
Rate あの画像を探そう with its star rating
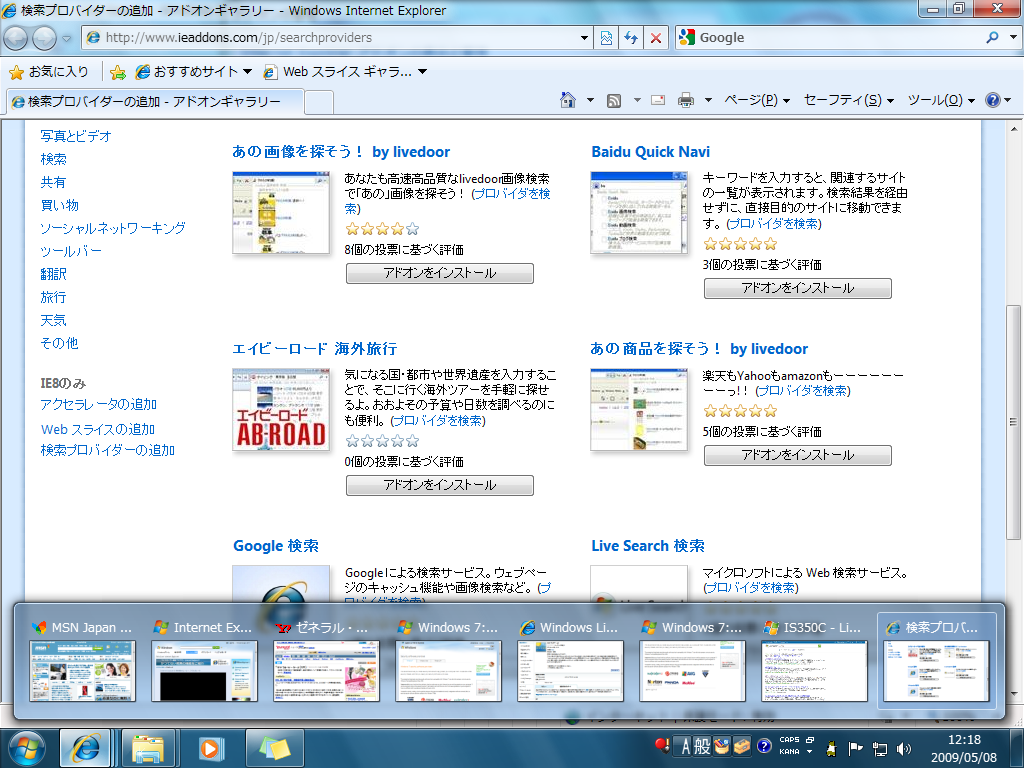(x=382, y=229)
